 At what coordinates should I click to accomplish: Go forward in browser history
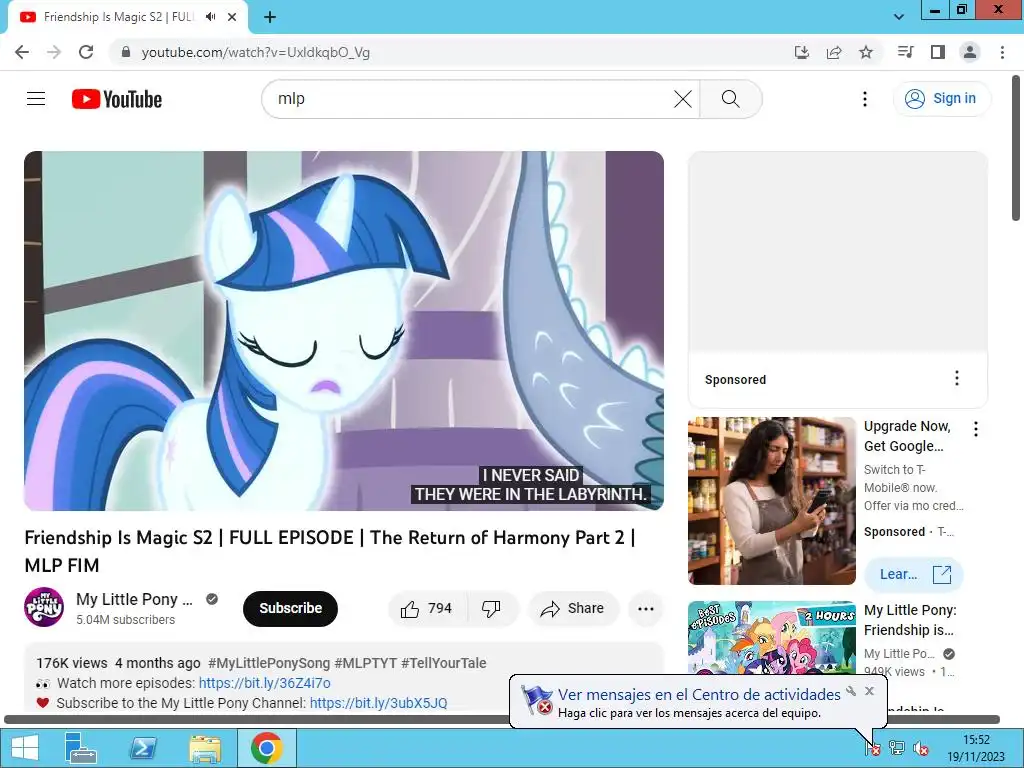tap(54, 52)
